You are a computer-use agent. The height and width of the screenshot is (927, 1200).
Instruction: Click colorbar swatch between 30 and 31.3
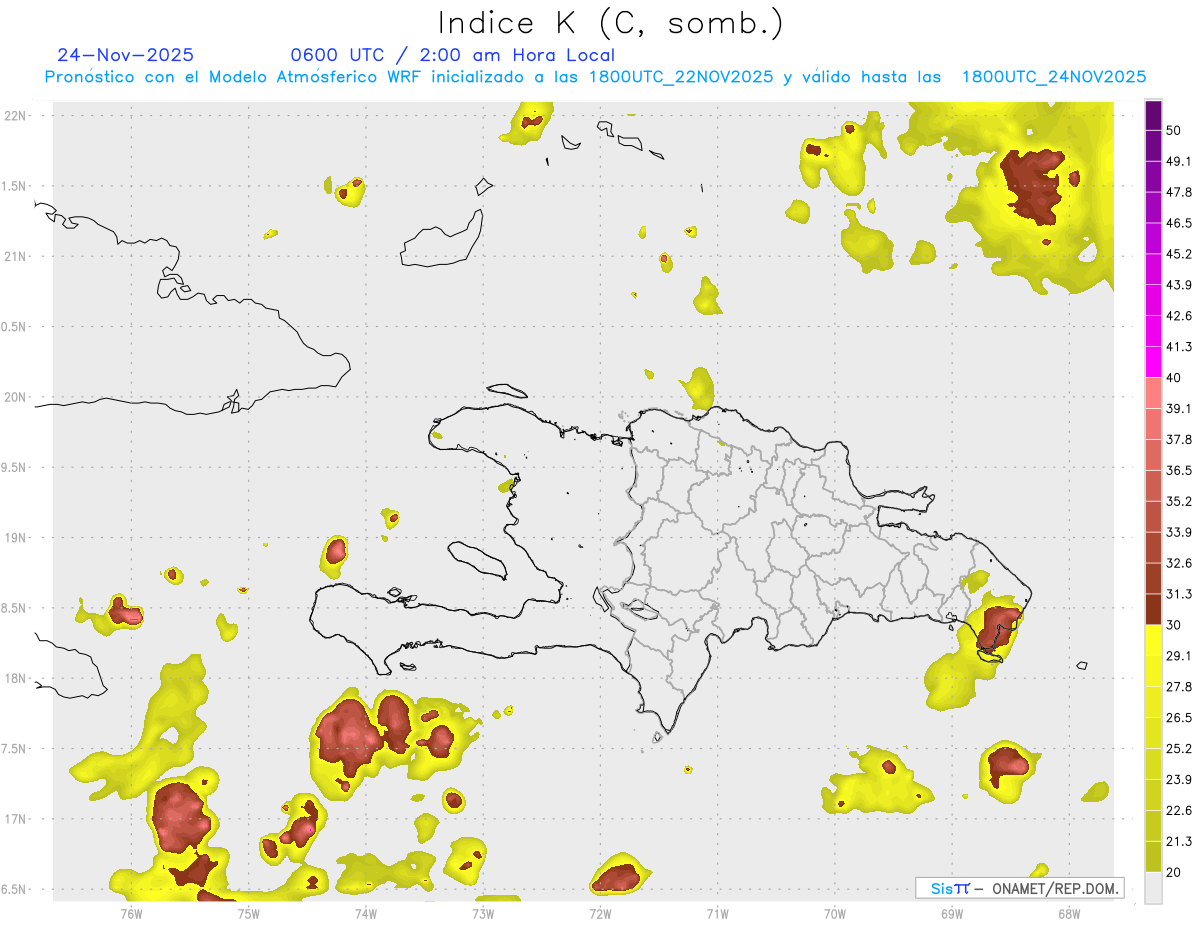(1153, 609)
